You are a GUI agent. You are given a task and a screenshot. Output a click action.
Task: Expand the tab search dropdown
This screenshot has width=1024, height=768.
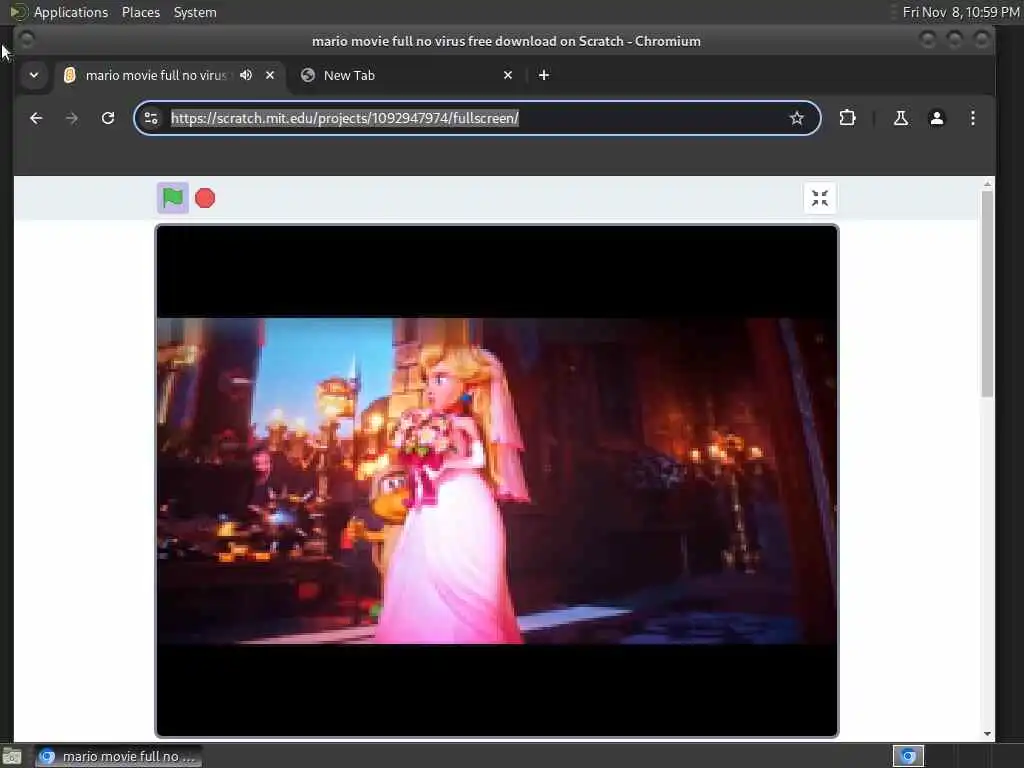coord(34,75)
